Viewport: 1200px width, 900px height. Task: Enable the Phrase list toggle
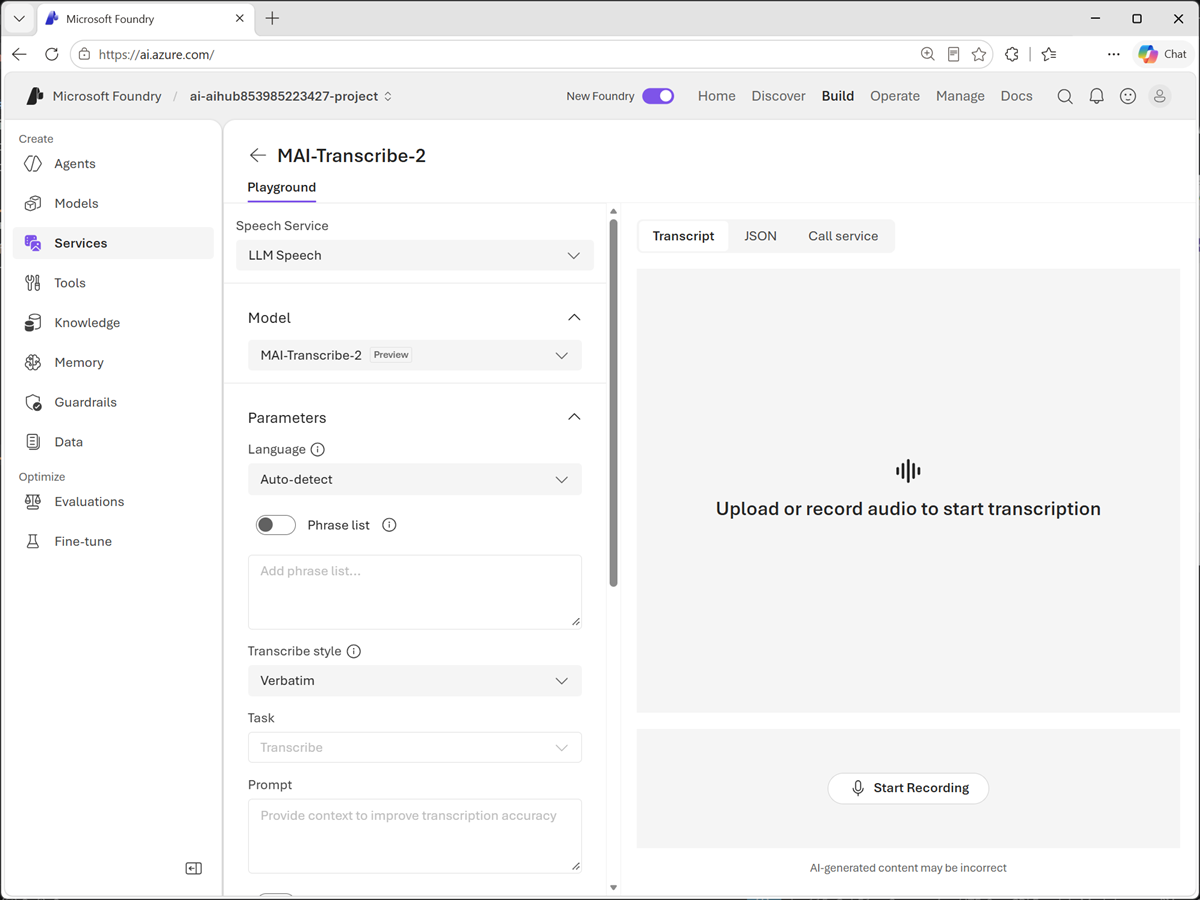coord(276,525)
